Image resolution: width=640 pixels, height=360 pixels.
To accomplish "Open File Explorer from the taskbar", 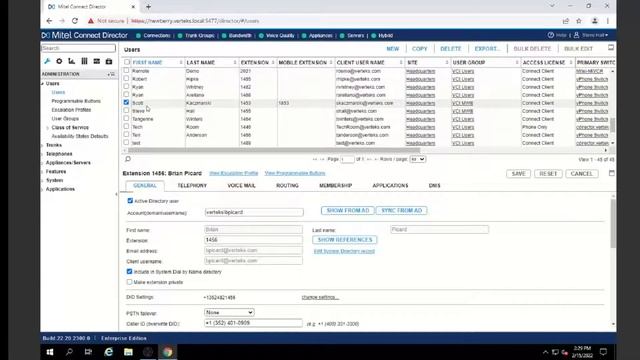I will pyautogui.click(x=128, y=352).
